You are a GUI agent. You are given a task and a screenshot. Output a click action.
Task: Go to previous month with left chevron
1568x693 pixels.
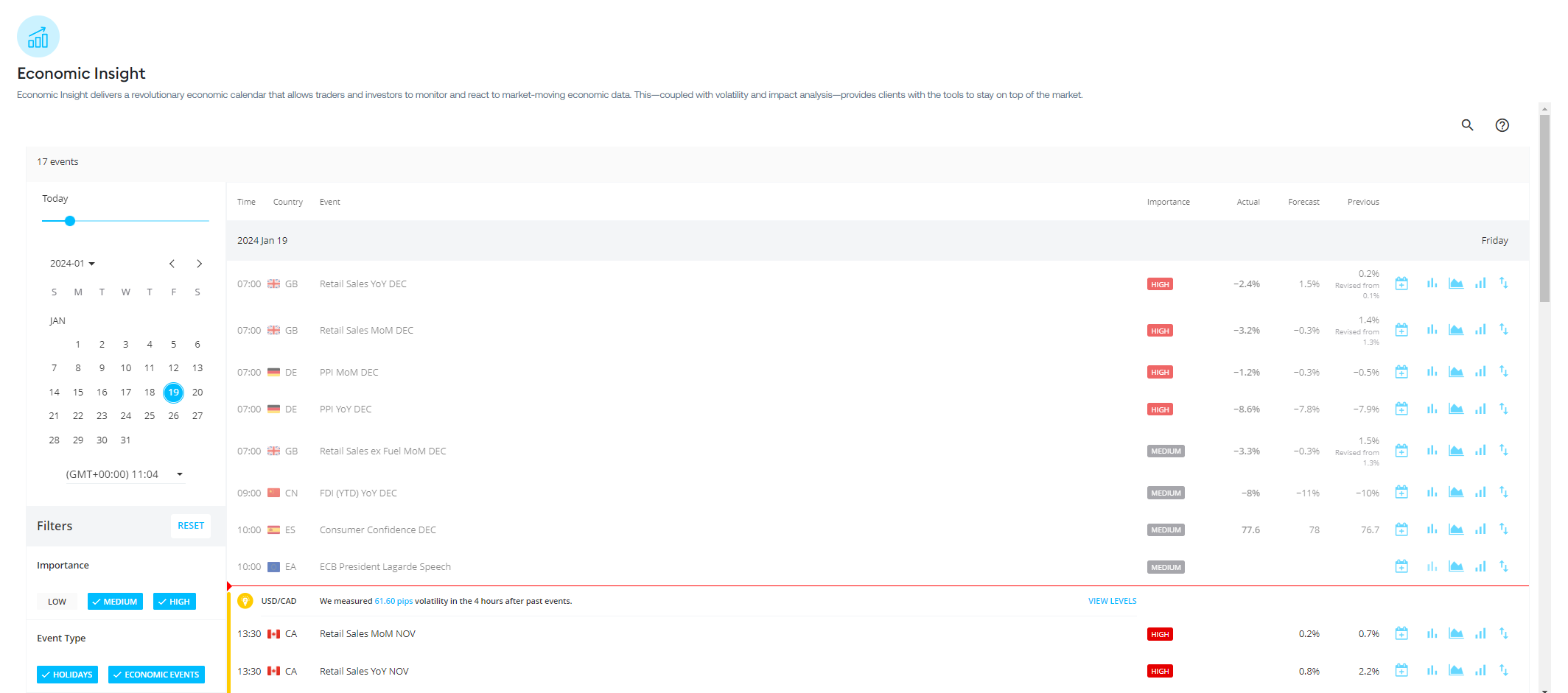click(x=172, y=264)
